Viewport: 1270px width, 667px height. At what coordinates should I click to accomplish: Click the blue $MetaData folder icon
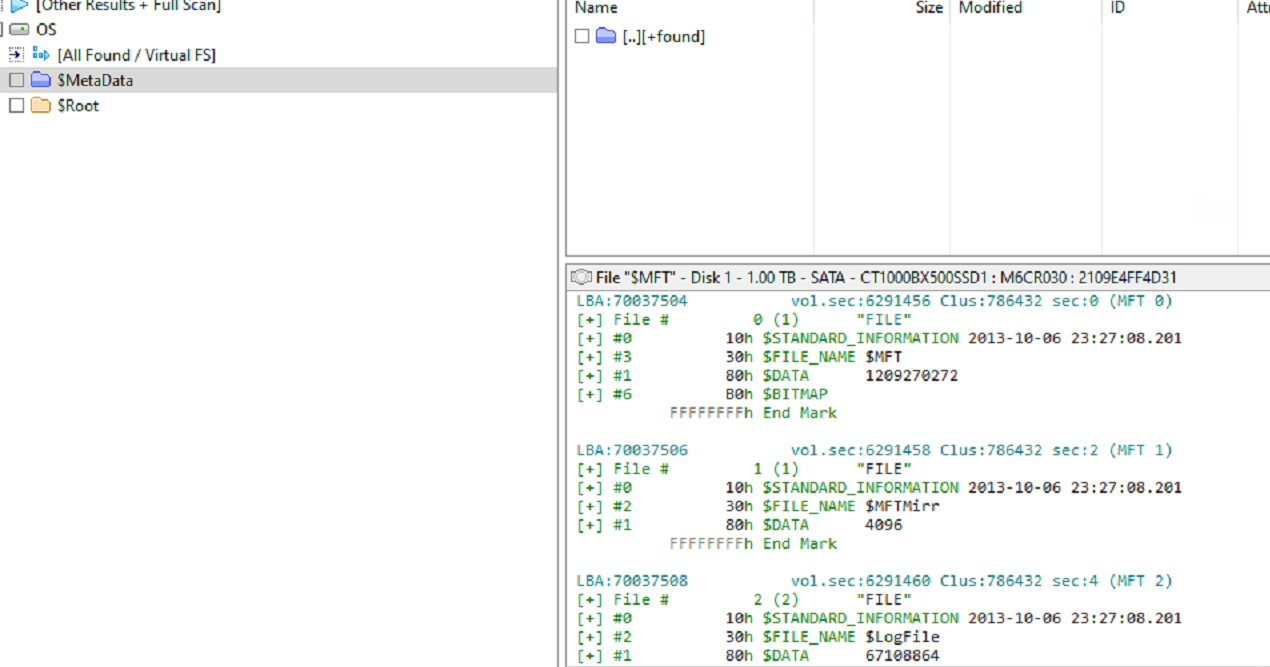pyautogui.click(x=41, y=80)
